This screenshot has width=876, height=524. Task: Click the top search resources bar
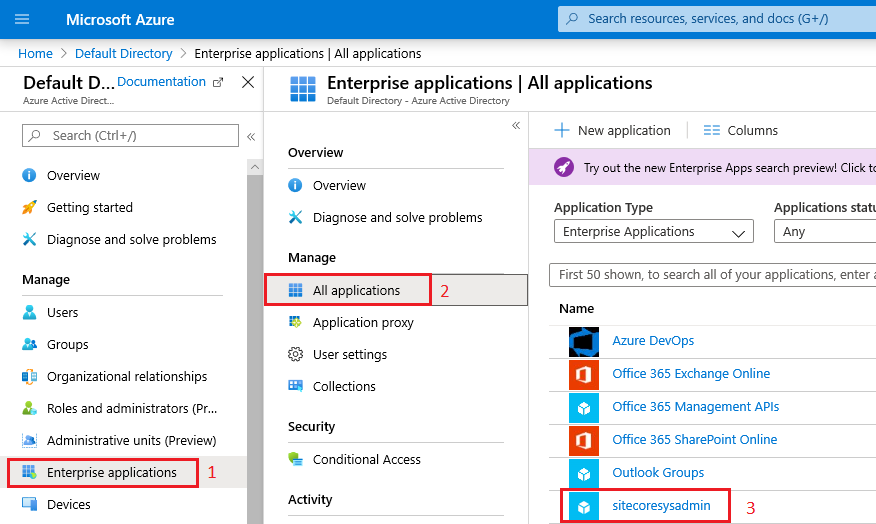717,19
